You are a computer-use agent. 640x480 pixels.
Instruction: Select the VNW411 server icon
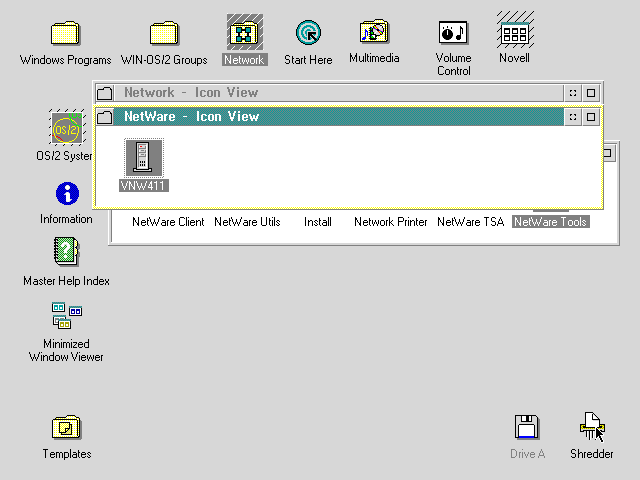tap(144, 158)
